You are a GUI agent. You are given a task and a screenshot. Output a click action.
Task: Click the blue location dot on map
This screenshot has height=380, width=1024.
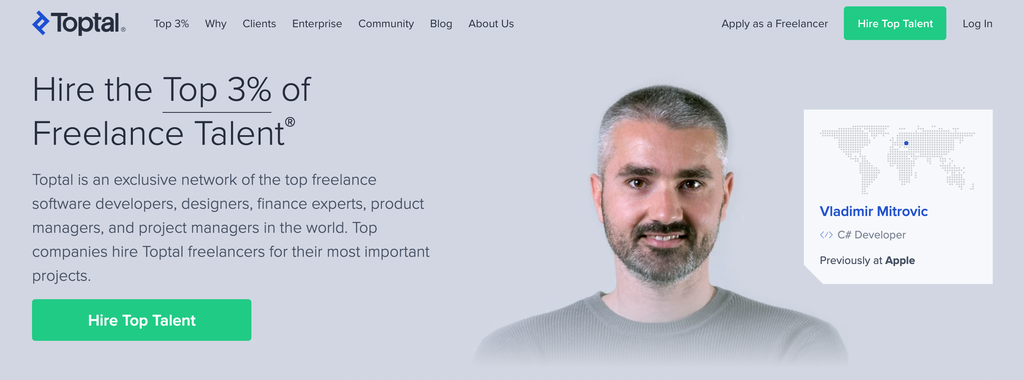coord(906,143)
